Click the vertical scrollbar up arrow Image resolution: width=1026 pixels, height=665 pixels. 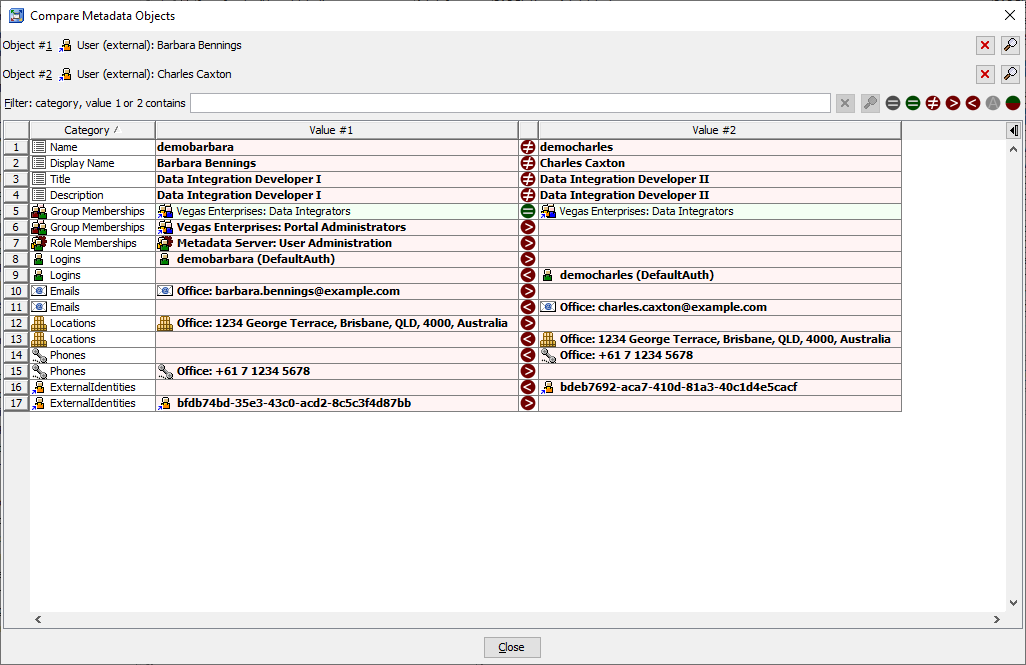tap(1014, 149)
